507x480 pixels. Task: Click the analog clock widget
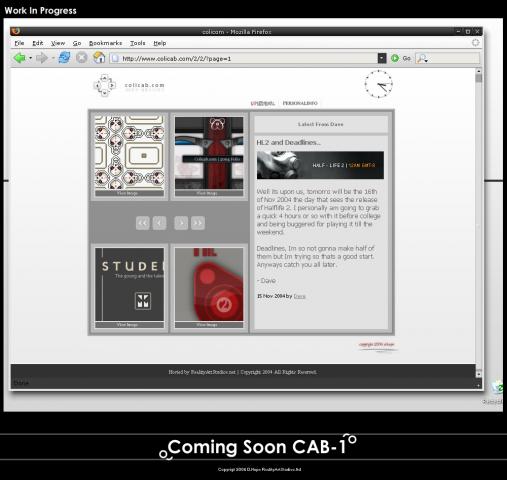click(x=378, y=84)
